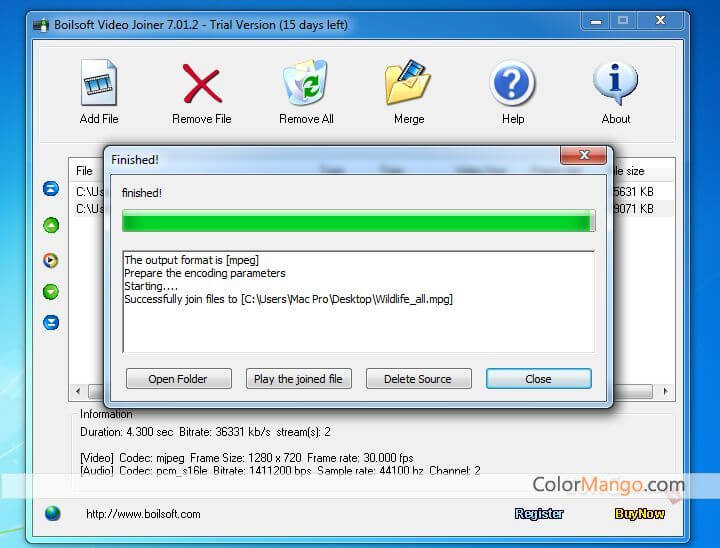Open the About info bubble icon
720x548 pixels.
click(x=615, y=83)
